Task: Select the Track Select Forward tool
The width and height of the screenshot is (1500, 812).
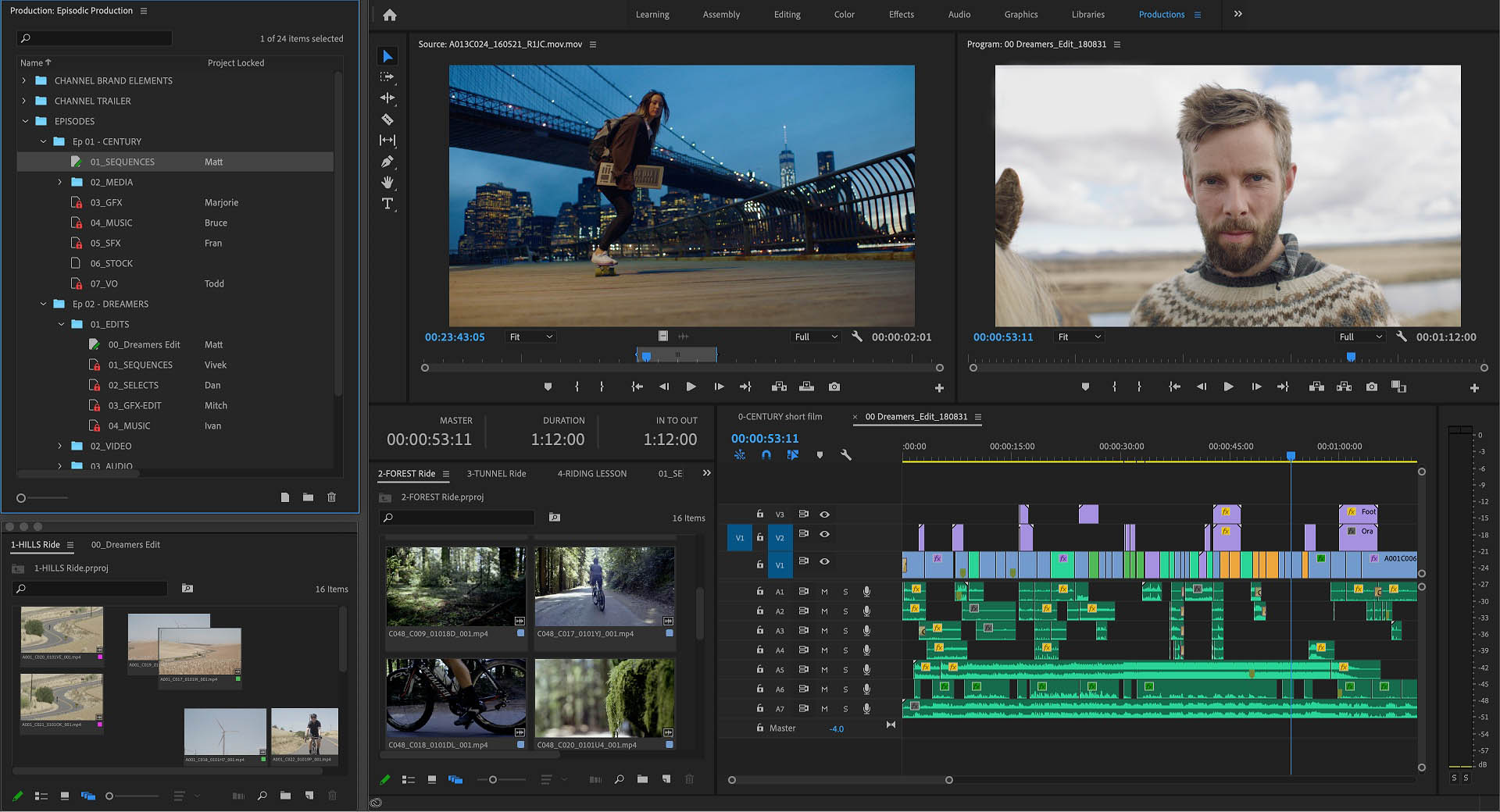Action: [x=387, y=77]
